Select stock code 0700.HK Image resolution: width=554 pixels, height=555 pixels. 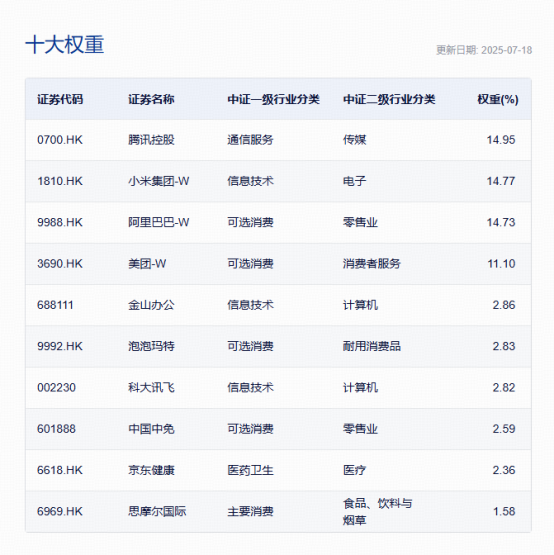pyautogui.click(x=60, y=140)
